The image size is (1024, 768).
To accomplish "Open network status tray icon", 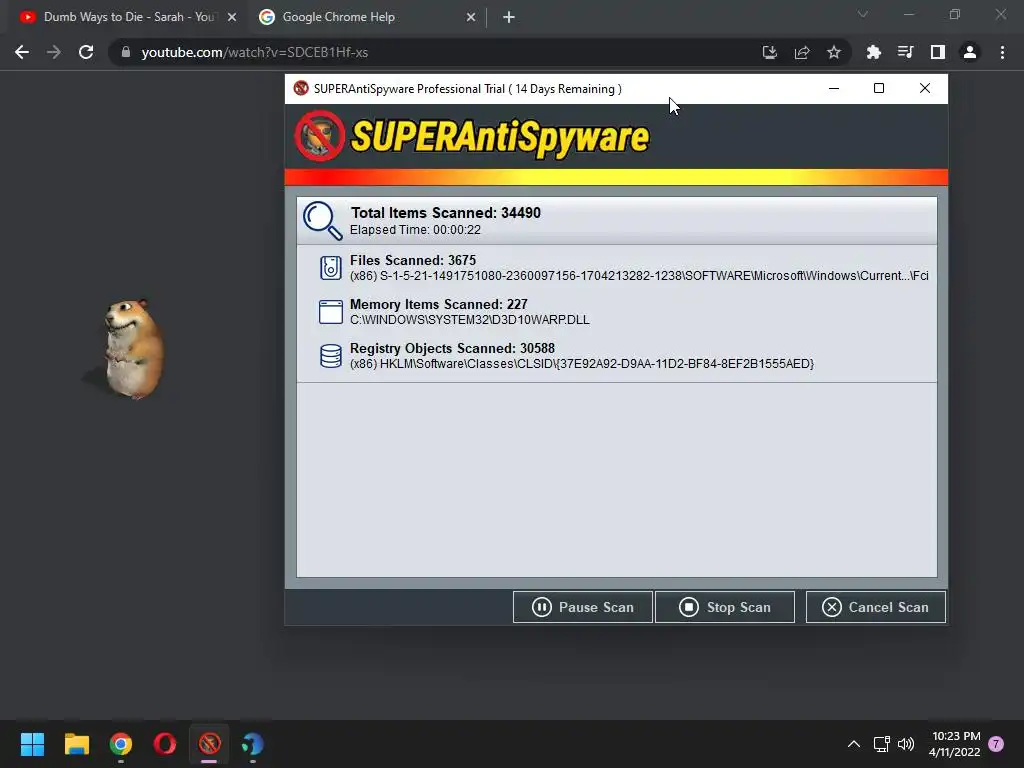I will 882,744.
